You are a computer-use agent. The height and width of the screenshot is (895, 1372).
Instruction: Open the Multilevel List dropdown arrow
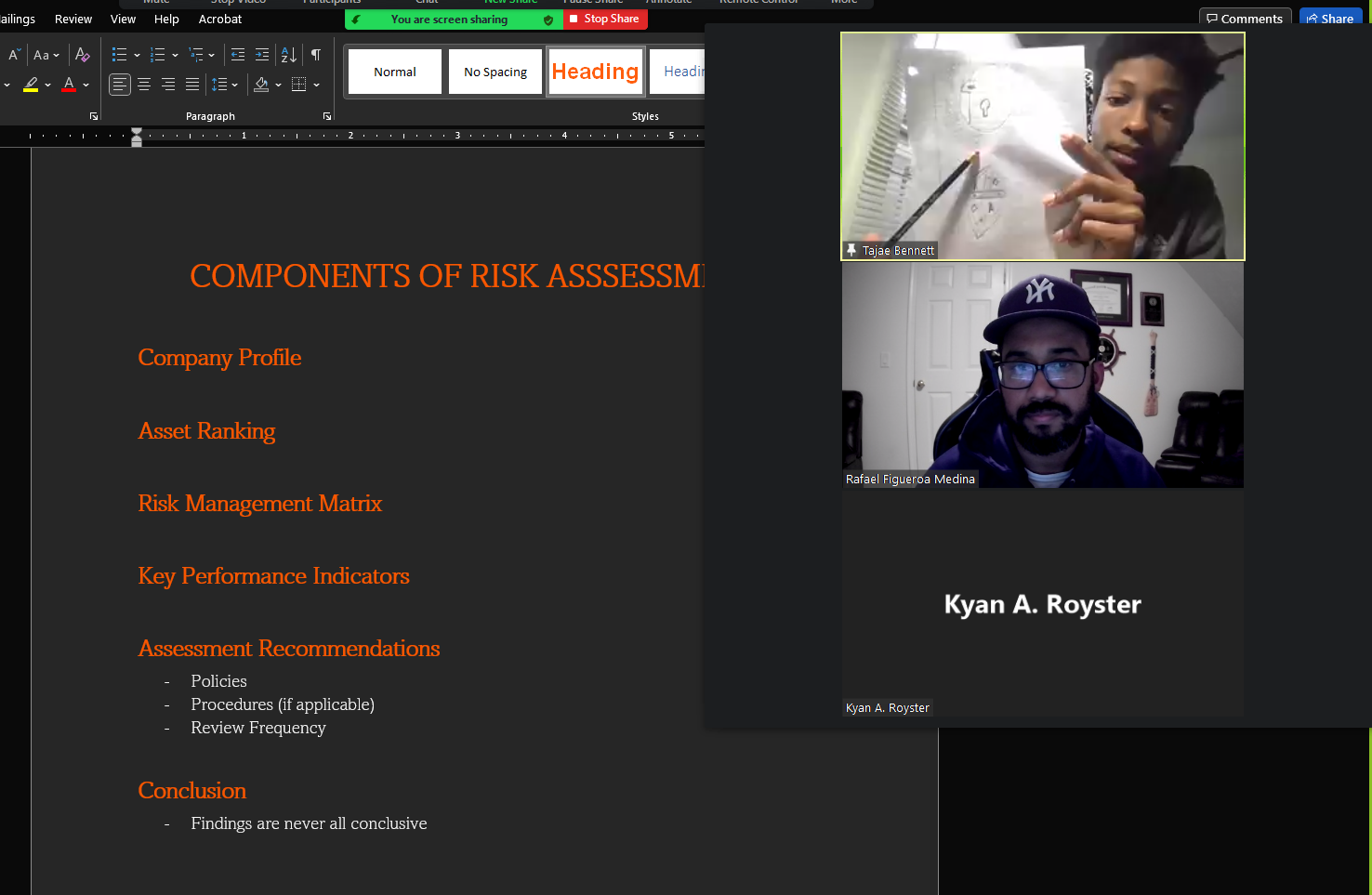(x=212, y=56)
